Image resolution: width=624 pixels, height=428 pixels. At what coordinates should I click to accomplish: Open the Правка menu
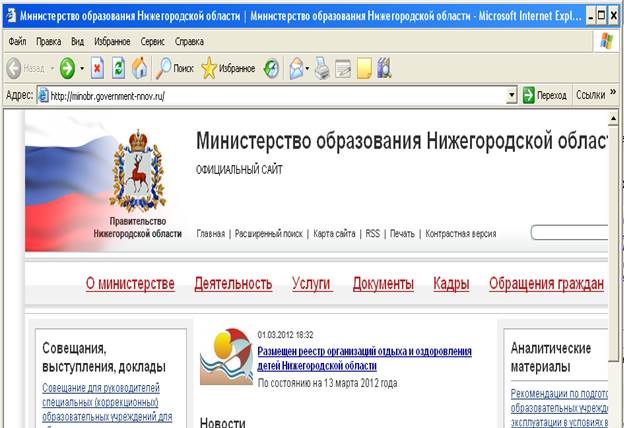(49, 41)
